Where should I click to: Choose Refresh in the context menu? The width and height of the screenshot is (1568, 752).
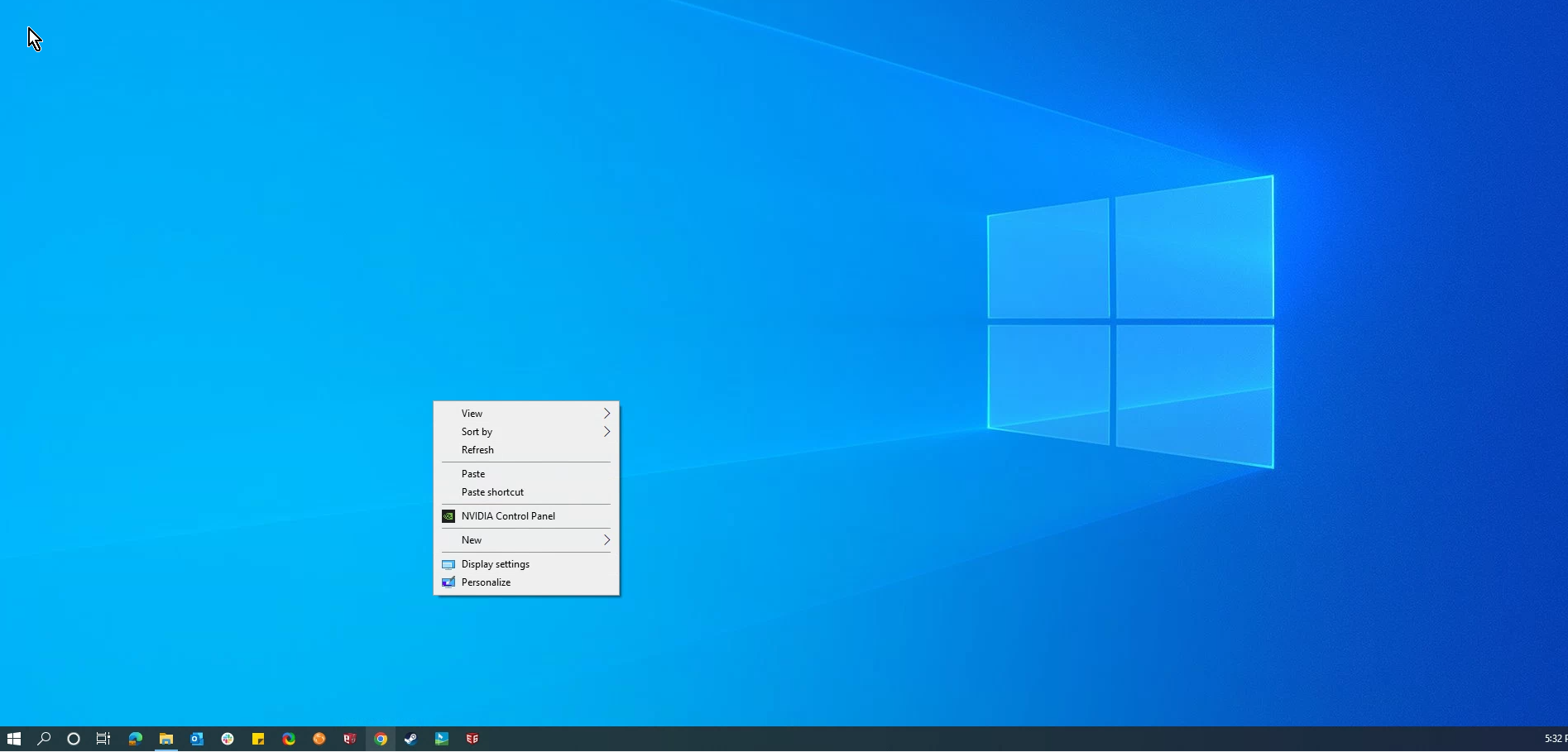pos(526,450)
